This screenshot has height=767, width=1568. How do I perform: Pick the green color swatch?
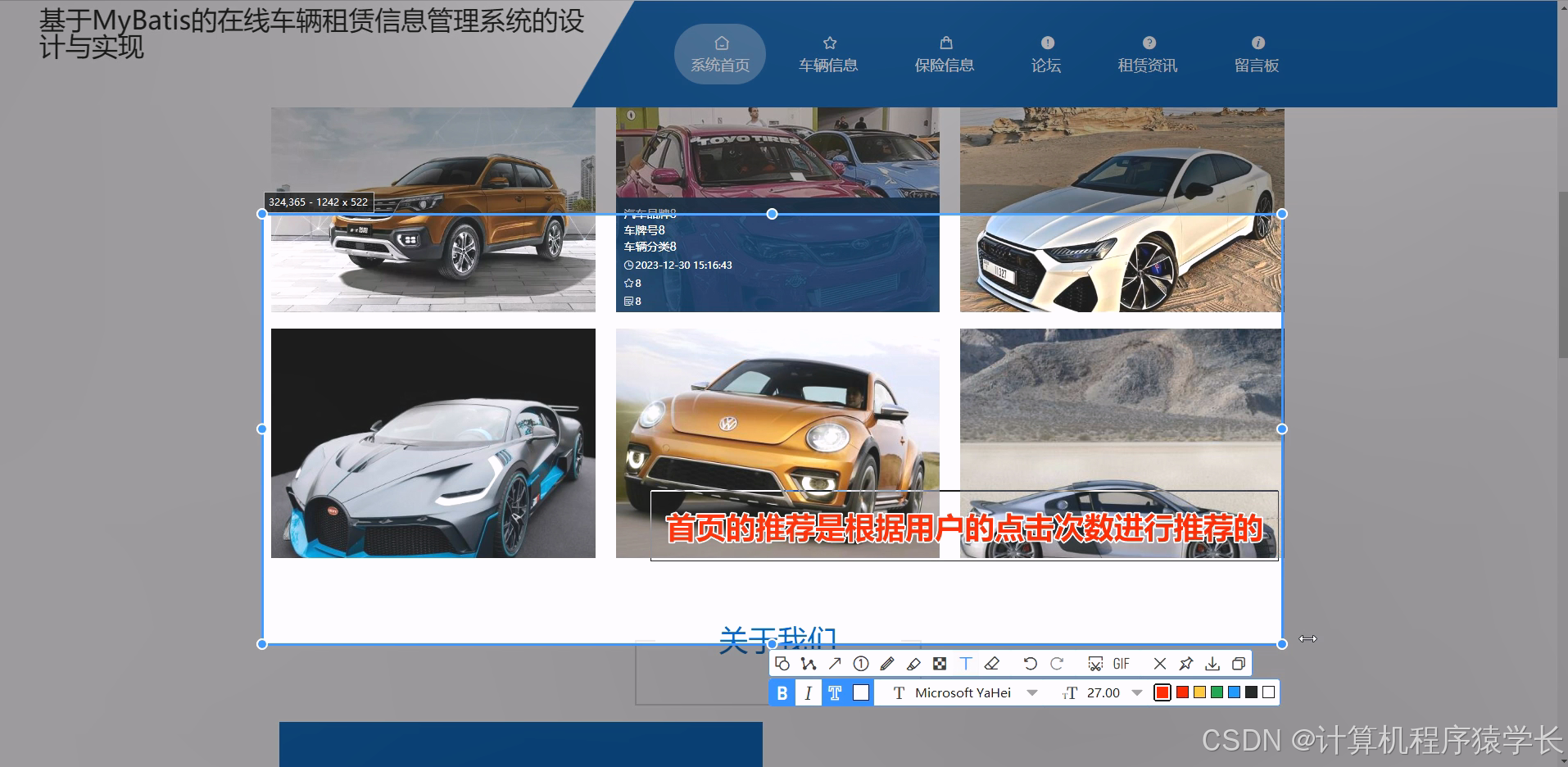(1217, 692)
